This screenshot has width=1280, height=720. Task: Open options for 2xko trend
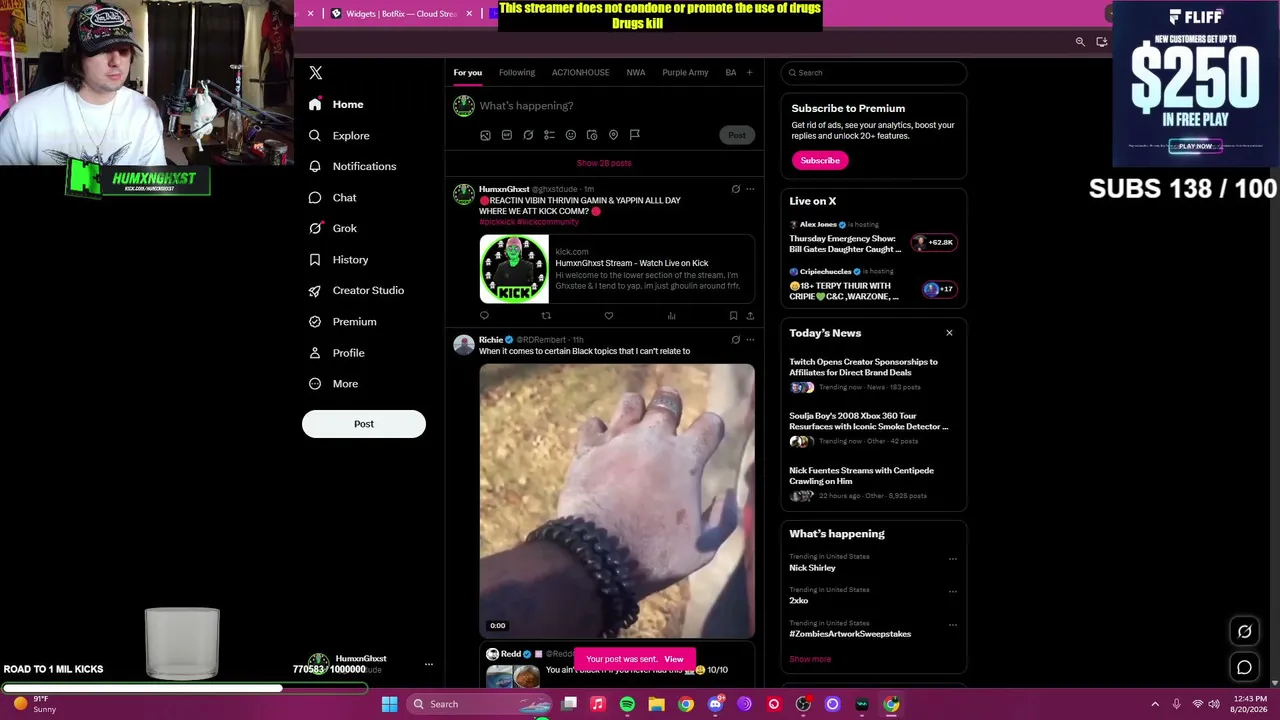(x=953, y=592)
